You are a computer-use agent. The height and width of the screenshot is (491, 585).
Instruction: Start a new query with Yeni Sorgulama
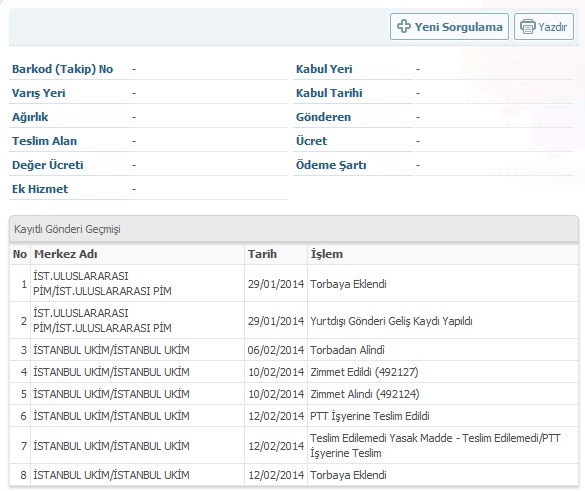pos(449,26)
